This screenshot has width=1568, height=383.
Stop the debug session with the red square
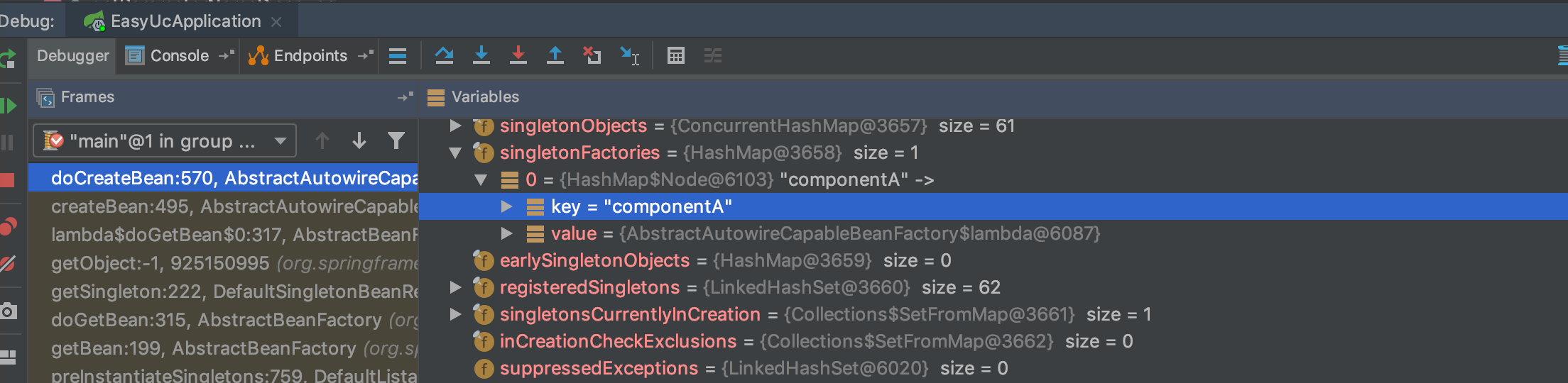tap(8, 180)
